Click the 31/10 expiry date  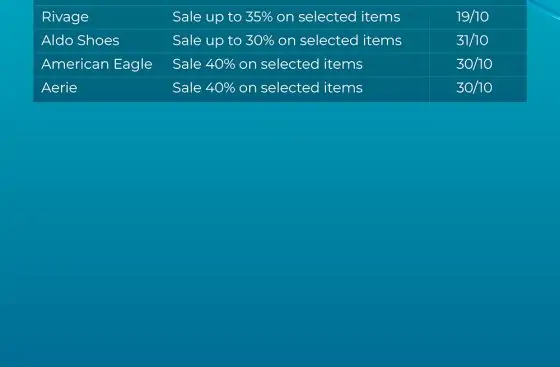pos(472,40)
